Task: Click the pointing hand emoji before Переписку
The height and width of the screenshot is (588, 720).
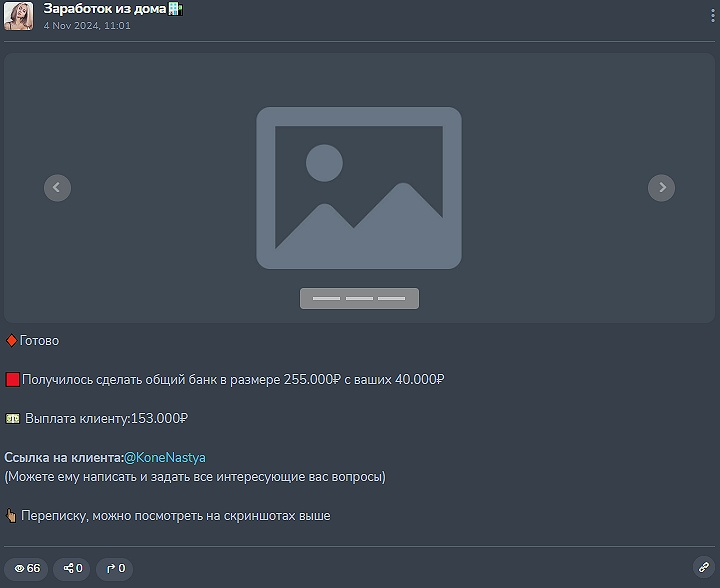Action: [12, 516]
